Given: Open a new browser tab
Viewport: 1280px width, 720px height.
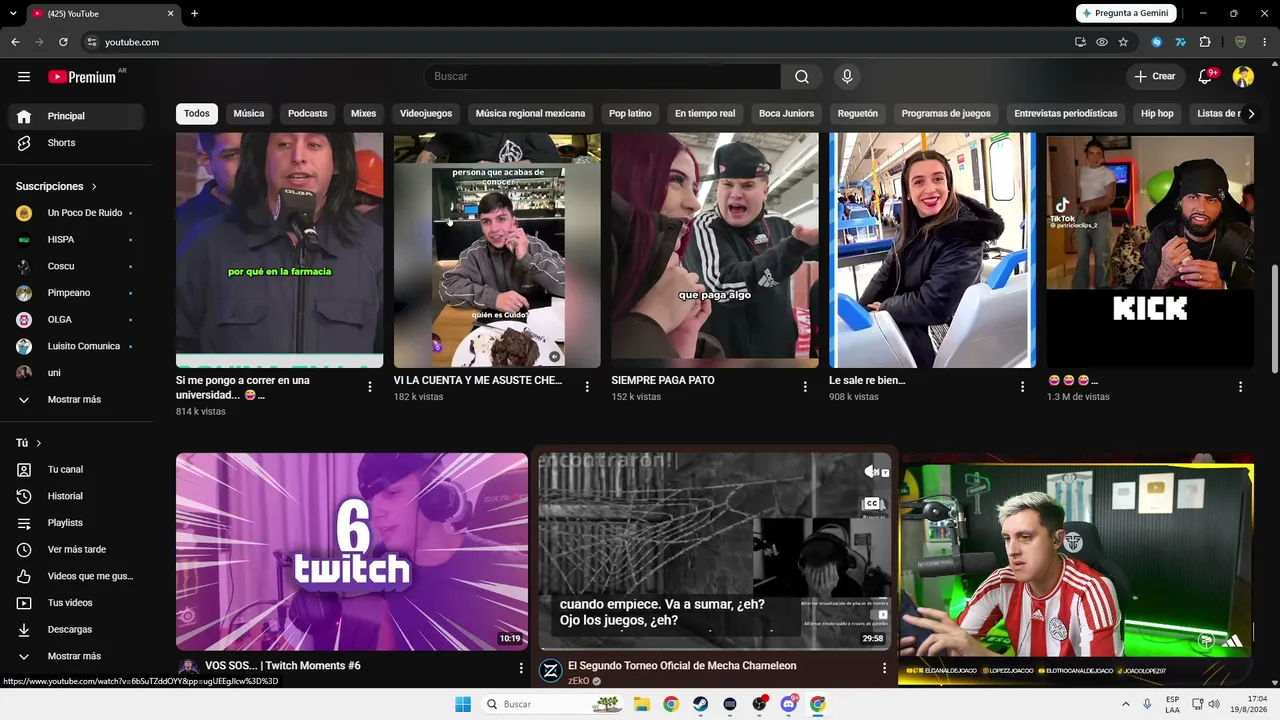Looking at the screenshot, I should click(x=194, y=13).
